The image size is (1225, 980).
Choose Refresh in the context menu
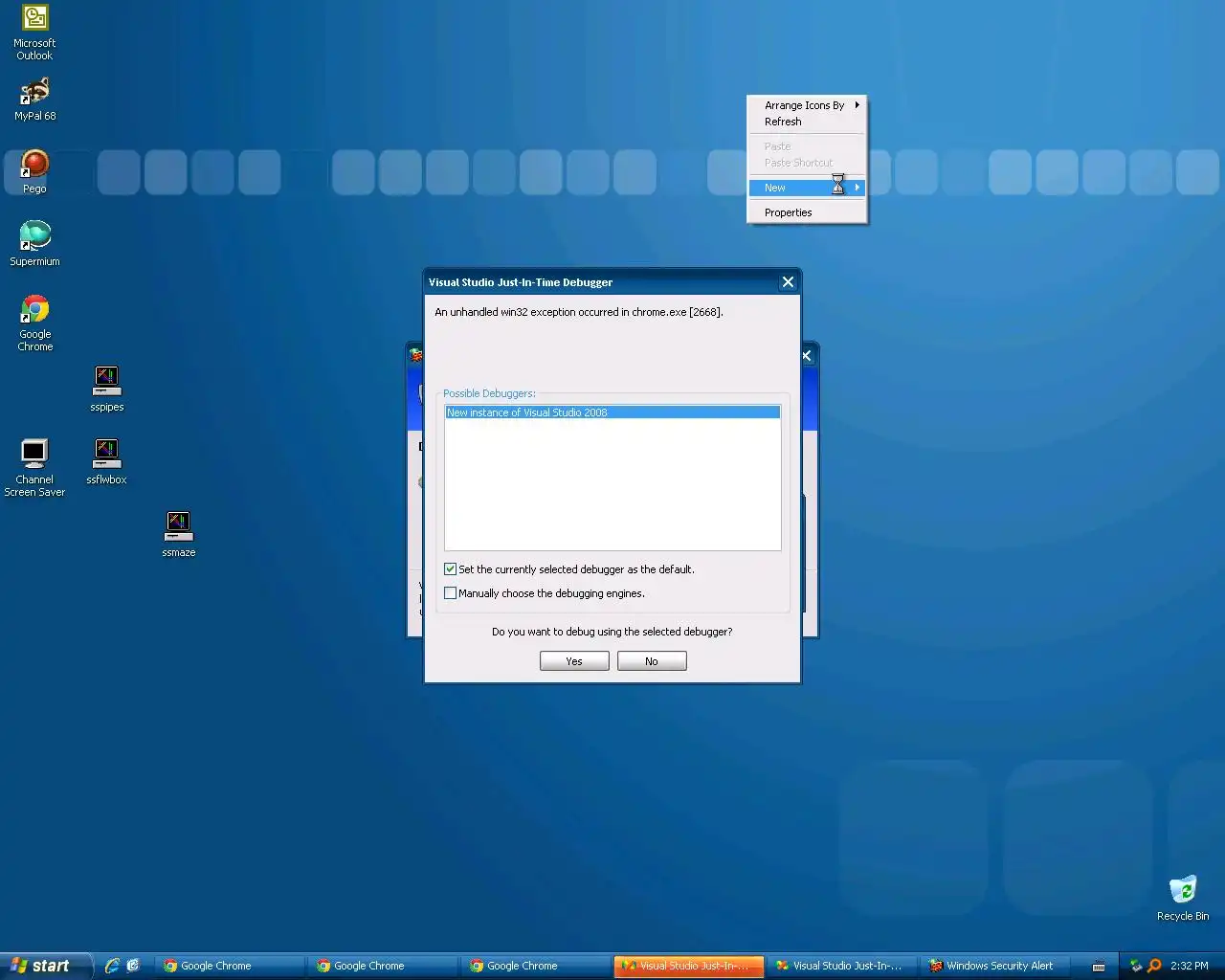pyautogui.click(x=807, y=122)
